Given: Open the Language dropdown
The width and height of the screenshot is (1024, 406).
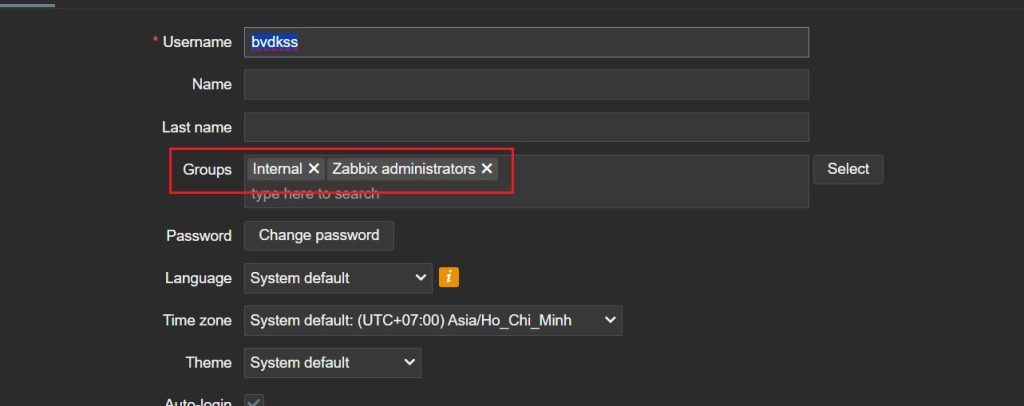Looking at the screenshot, I should 338,278.
